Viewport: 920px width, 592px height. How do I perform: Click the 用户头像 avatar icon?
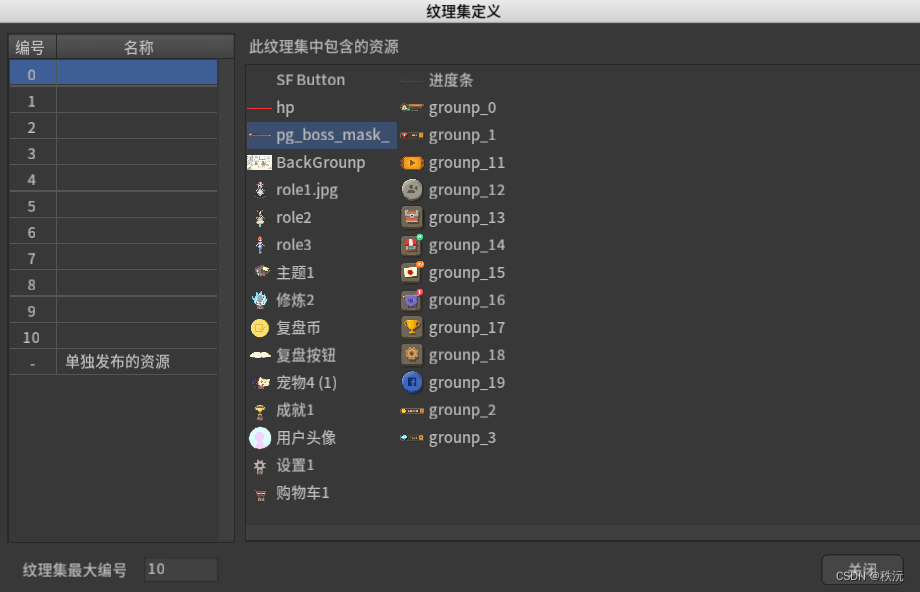pos(259,437)
